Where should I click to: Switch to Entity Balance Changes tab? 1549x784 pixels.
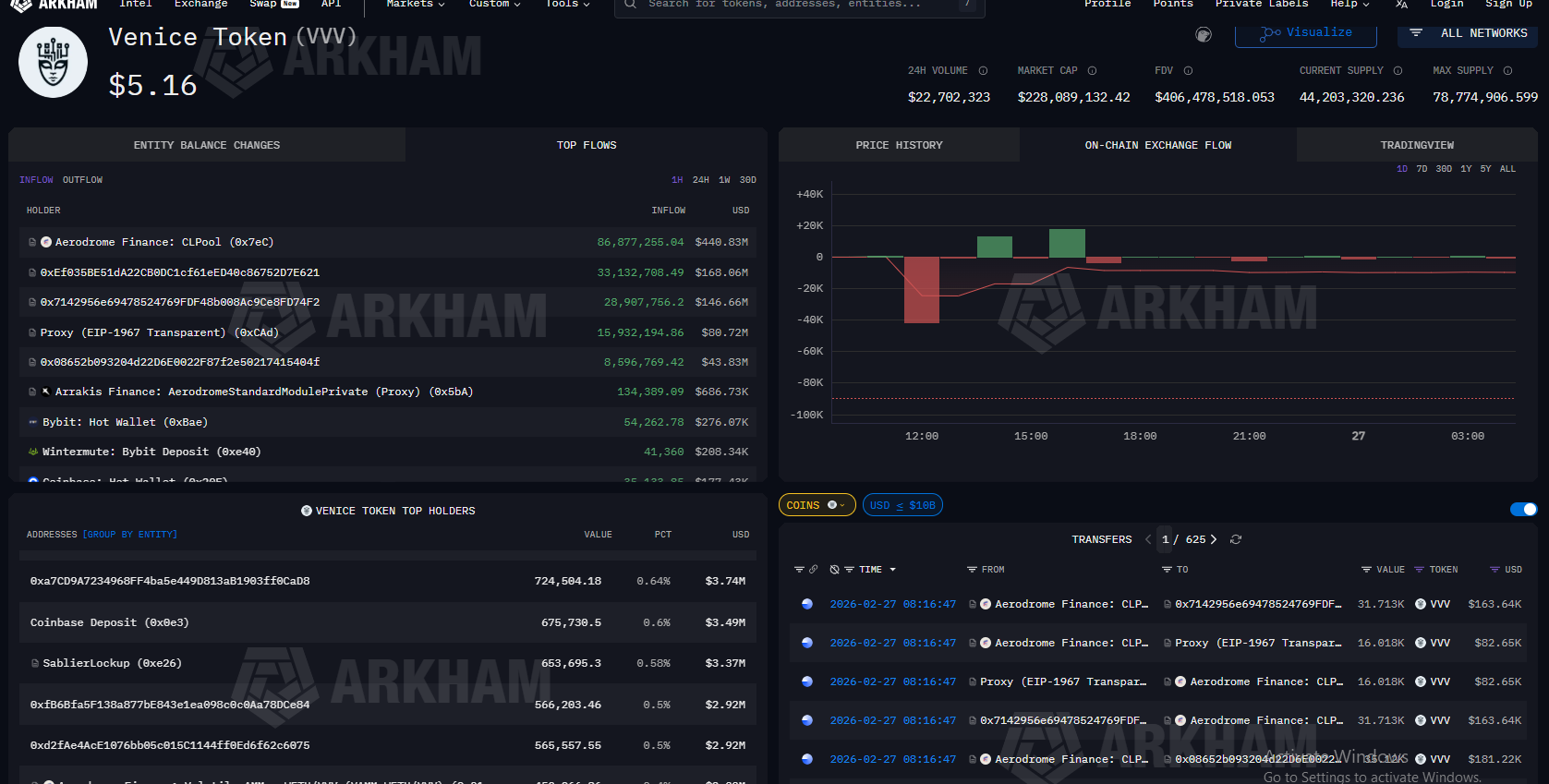[x=207, y=145]
